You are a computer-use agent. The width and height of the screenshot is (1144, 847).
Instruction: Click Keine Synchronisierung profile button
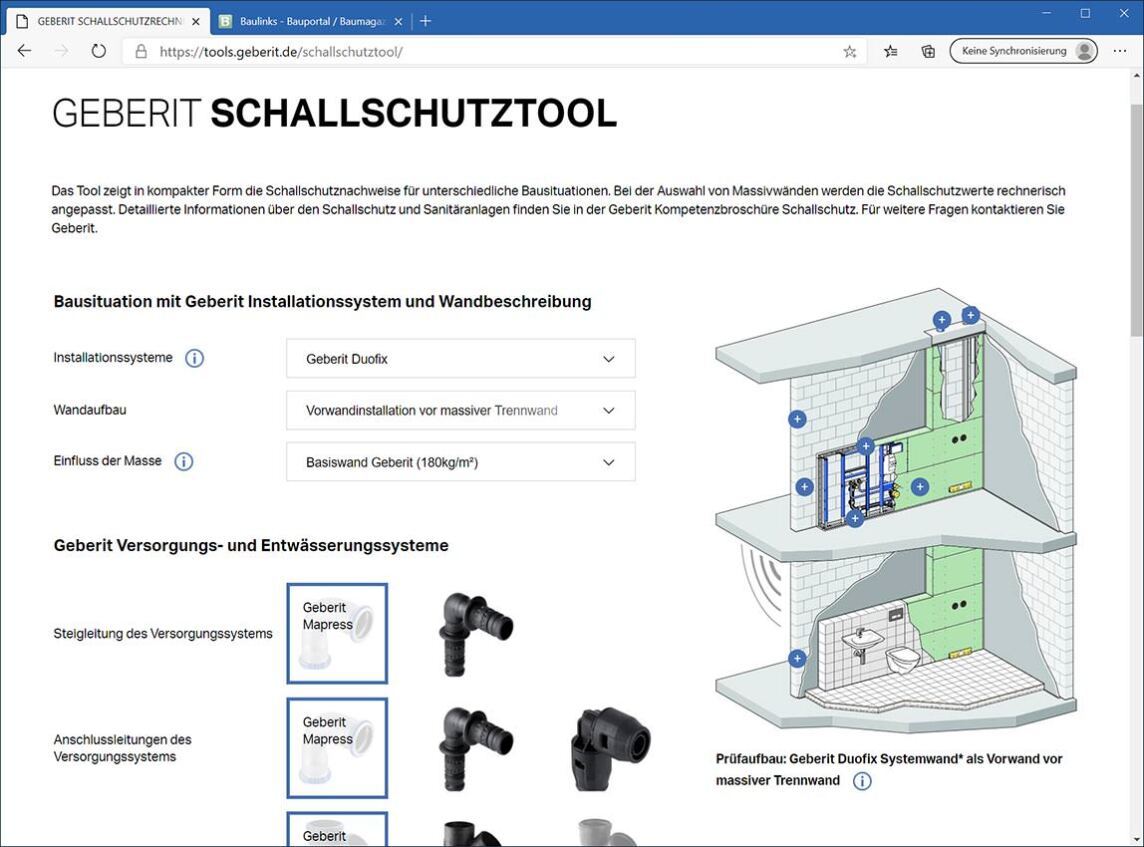tap(1023, 51)
